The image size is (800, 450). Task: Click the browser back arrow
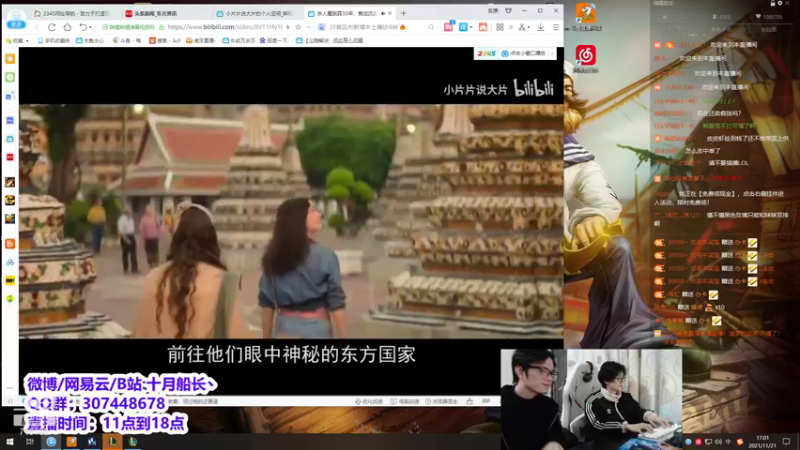36,27
